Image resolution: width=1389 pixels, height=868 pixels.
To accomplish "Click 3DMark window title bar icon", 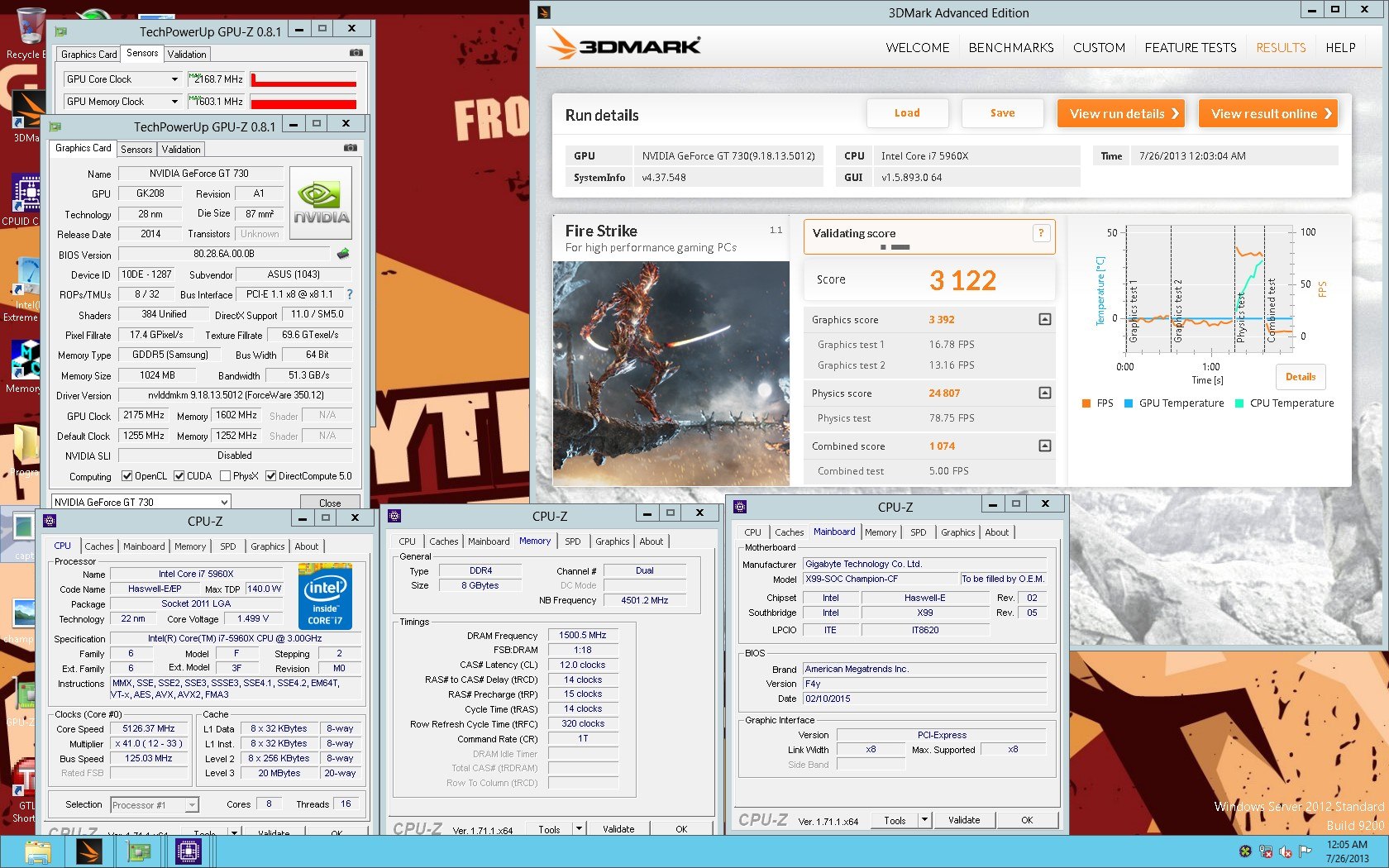I will click(x=544, y=12).
